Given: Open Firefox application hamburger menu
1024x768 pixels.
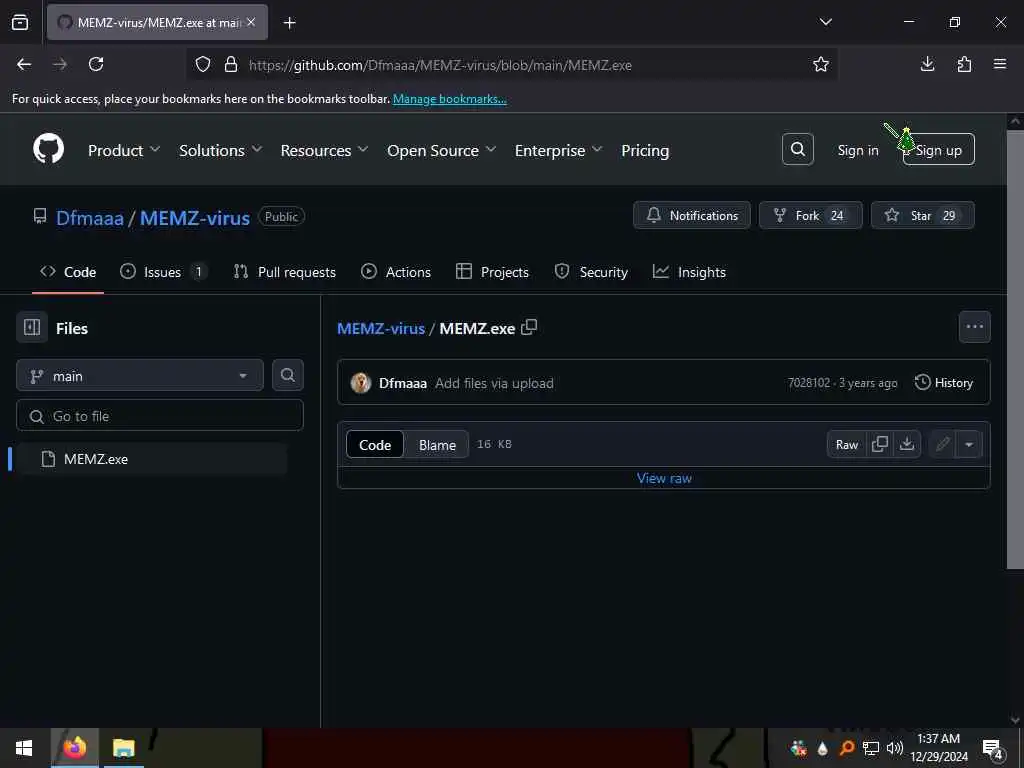Looking at the screenshot, I should click(x=1000, y=64).
